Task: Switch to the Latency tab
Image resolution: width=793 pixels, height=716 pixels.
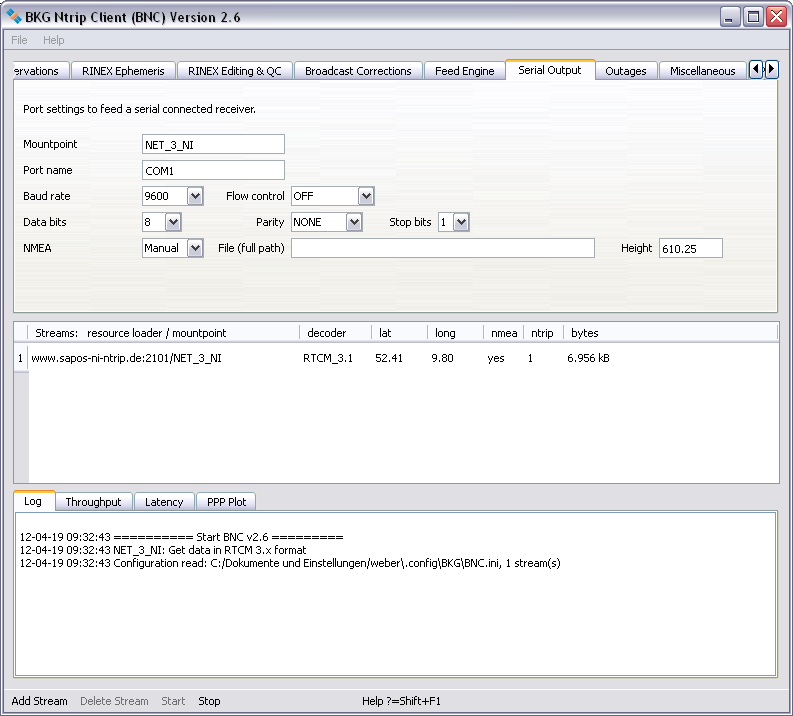Action: (x=164, y=502)
